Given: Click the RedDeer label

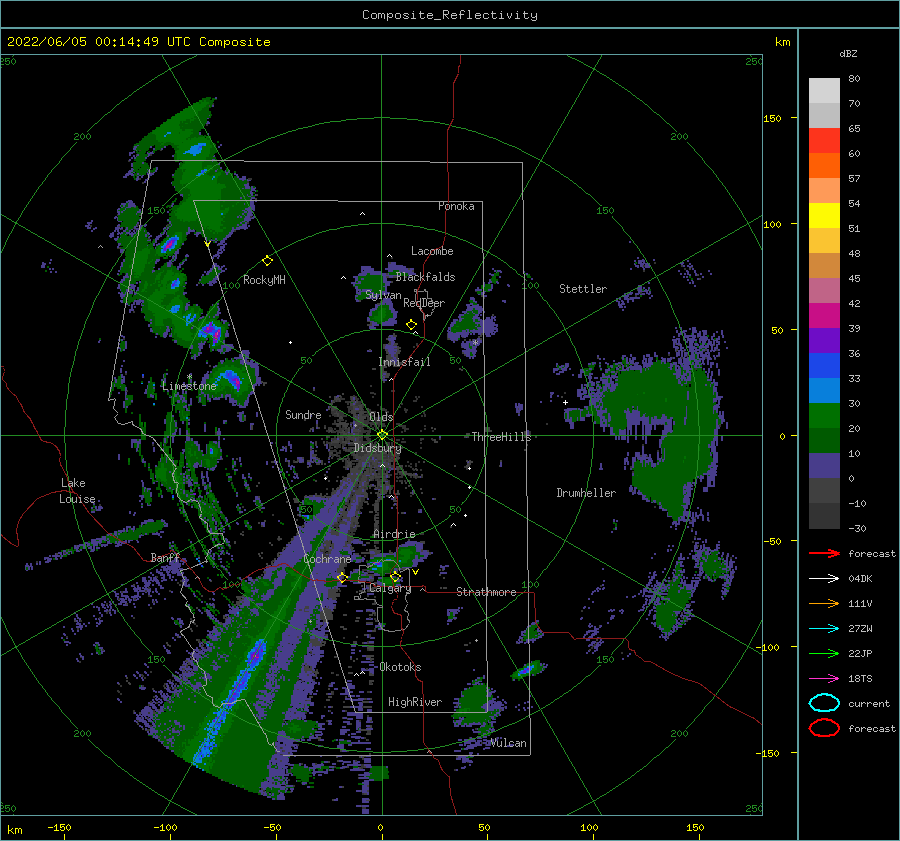Looking at the screenshot, I should [x=424, y=303].
